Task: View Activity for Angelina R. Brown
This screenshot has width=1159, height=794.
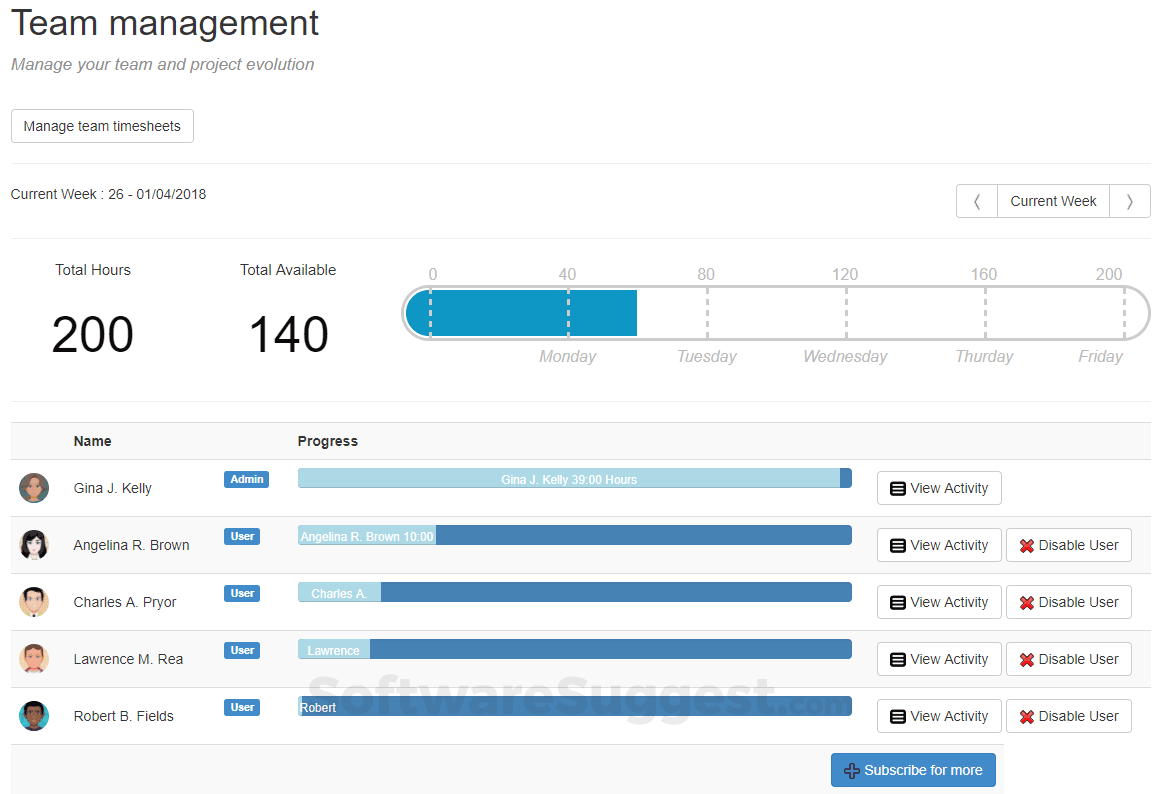Action: (x=939, y=545)
